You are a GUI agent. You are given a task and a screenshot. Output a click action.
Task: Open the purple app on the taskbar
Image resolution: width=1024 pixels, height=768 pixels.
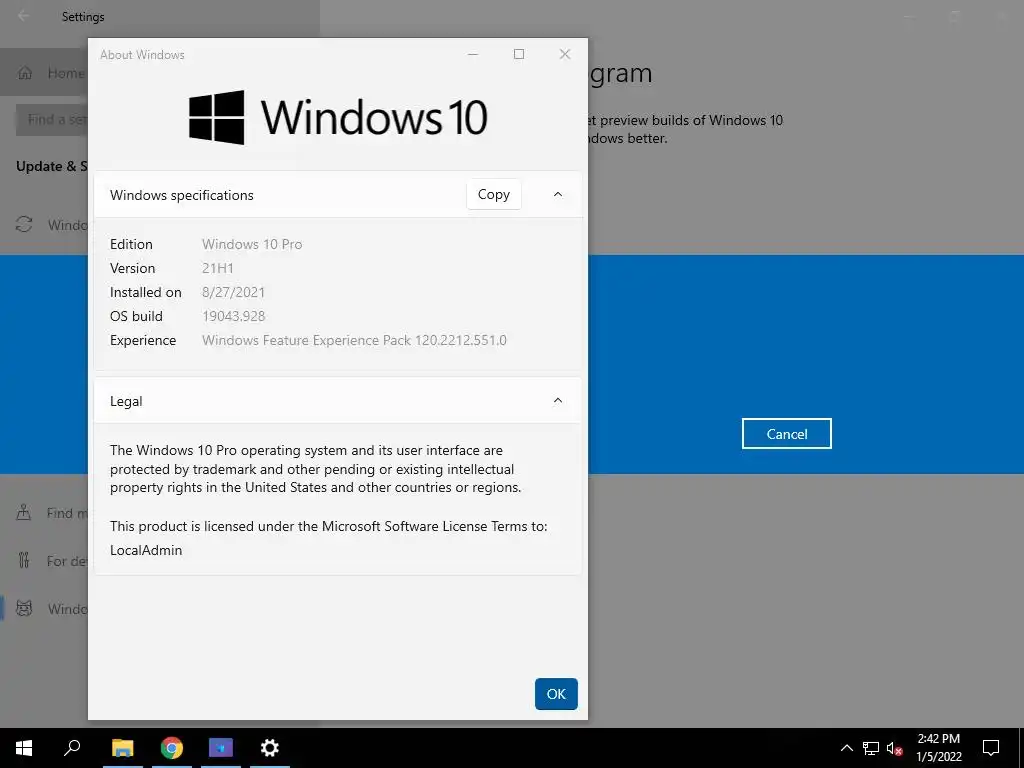pyautogui.click(x=221, y=748)
